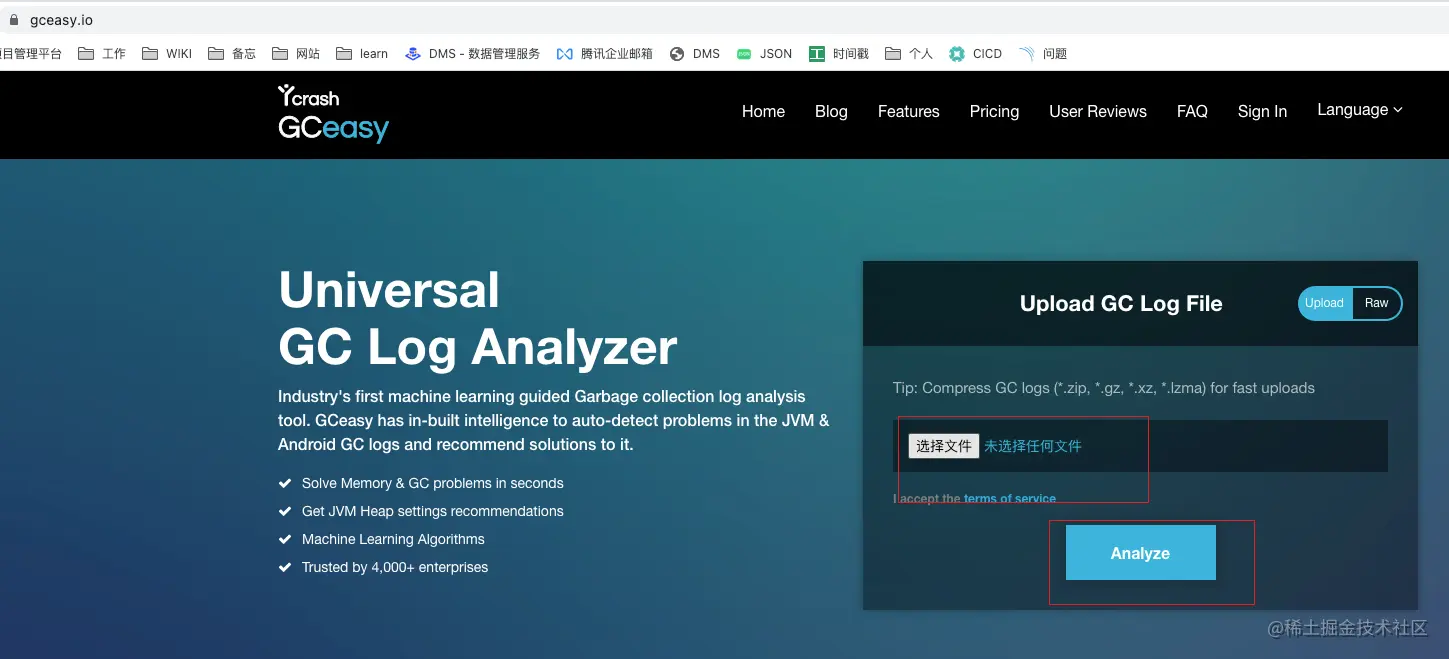Click the yCrash GCeasy logo
The height and width of the screenshot is (659, 1449).
(333, 114)
